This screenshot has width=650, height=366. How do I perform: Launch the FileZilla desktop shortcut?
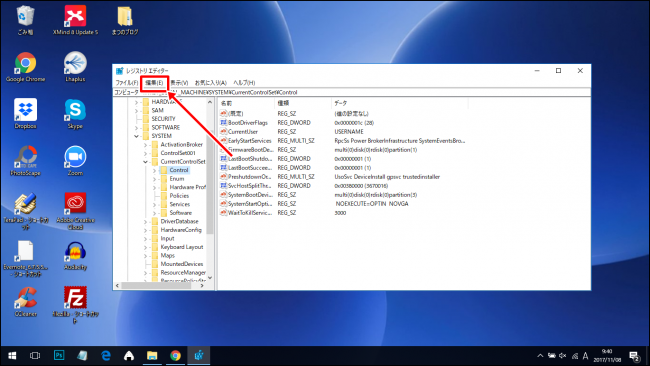pos(75,305)
